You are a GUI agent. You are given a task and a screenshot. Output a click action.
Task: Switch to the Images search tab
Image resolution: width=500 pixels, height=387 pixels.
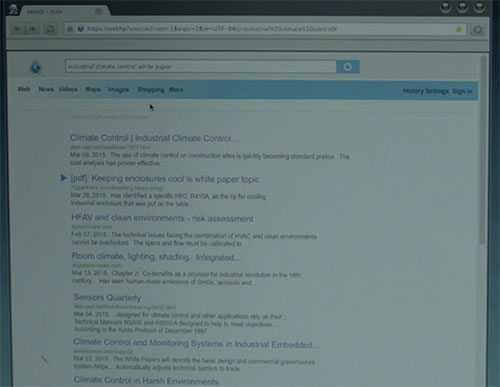tap(118, 89)
